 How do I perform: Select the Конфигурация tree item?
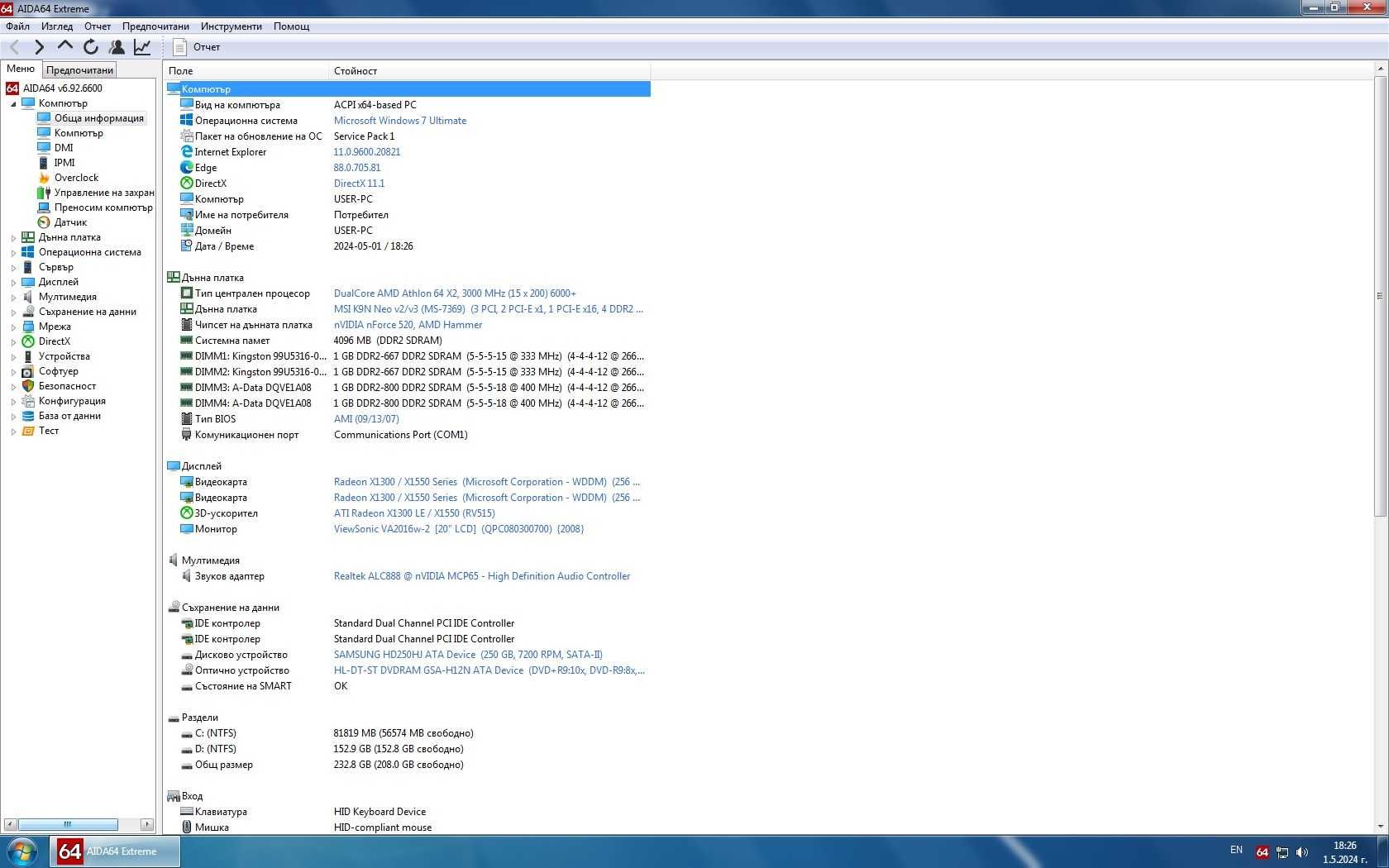click(72, 401)
